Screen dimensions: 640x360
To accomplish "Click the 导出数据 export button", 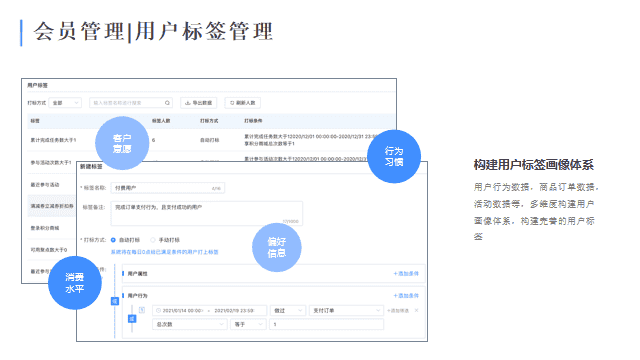I will click(x=199, y=103).
